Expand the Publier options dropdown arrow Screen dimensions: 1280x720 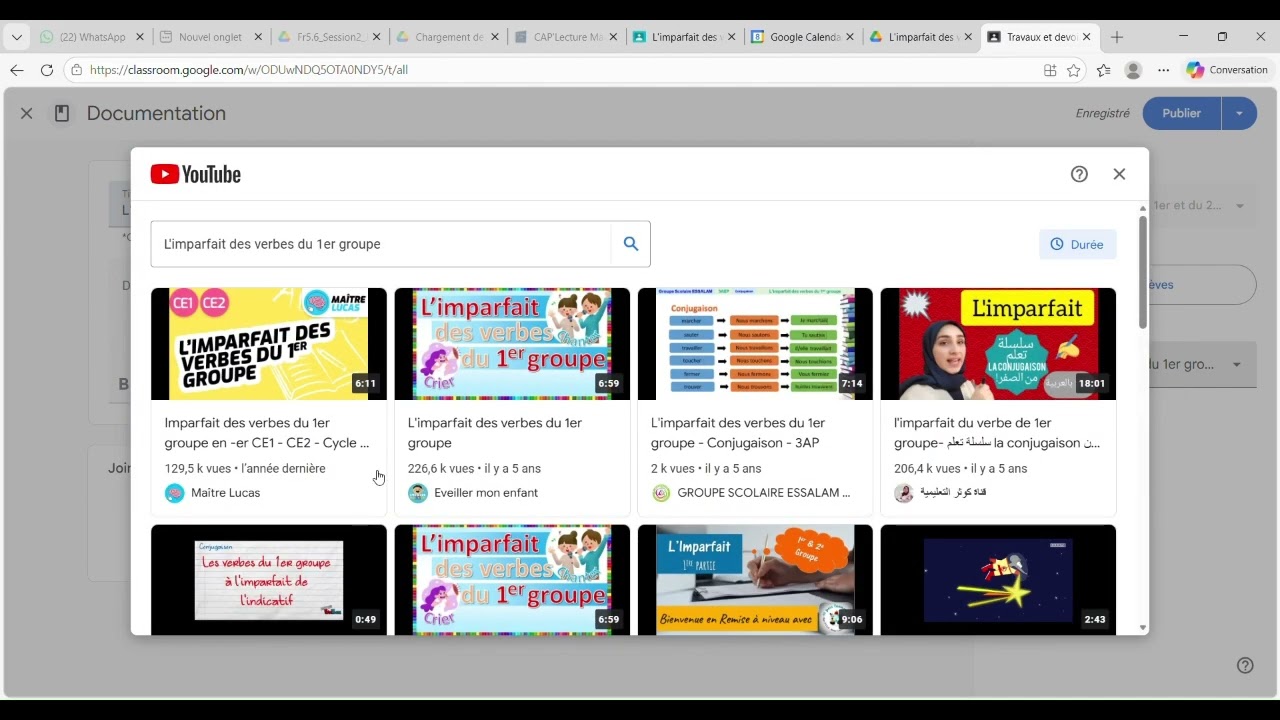tap(1239, 113)
